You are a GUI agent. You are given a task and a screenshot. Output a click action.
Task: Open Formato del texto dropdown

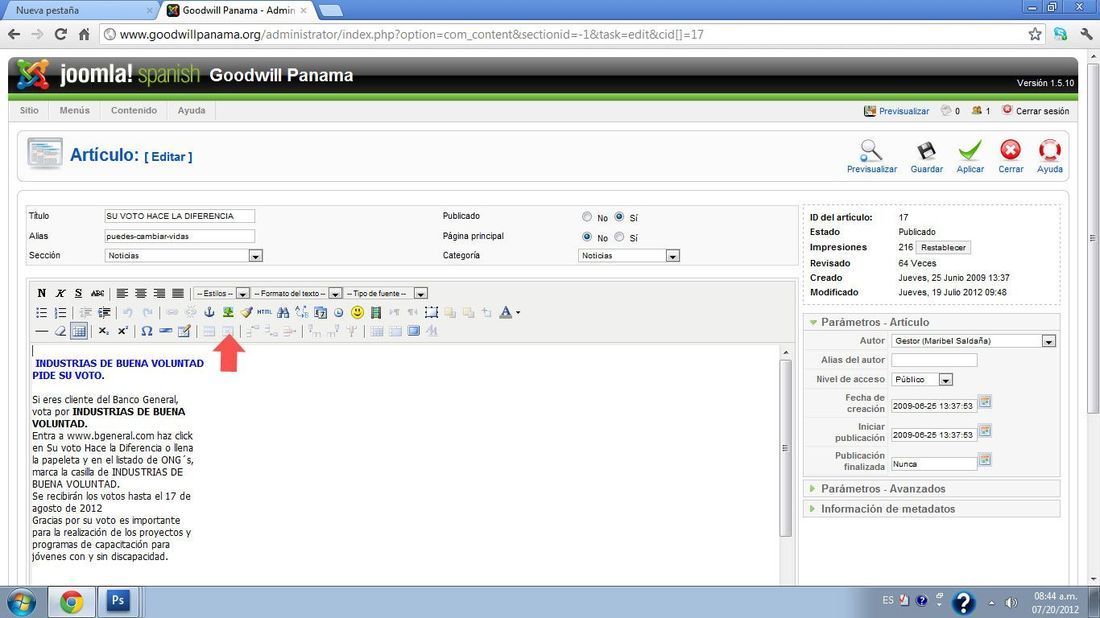(297, 293)
